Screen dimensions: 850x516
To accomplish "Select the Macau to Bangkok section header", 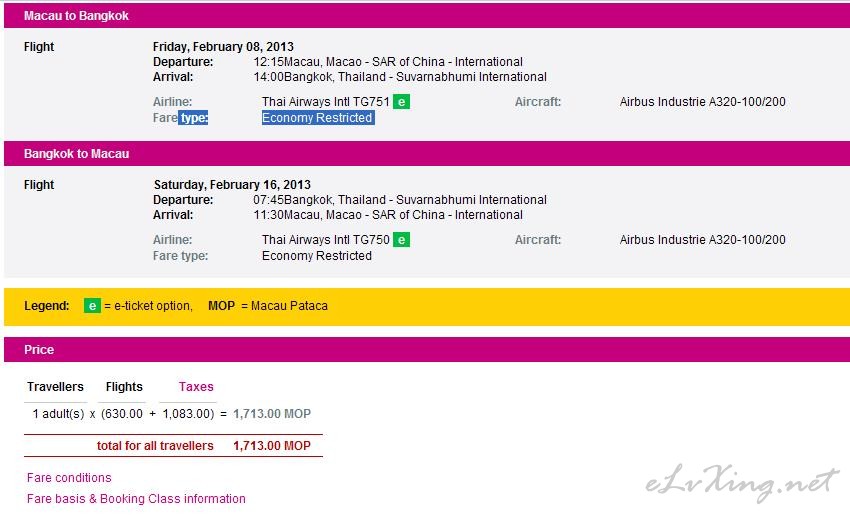I will pyautogui.click(x=427, y=16).
